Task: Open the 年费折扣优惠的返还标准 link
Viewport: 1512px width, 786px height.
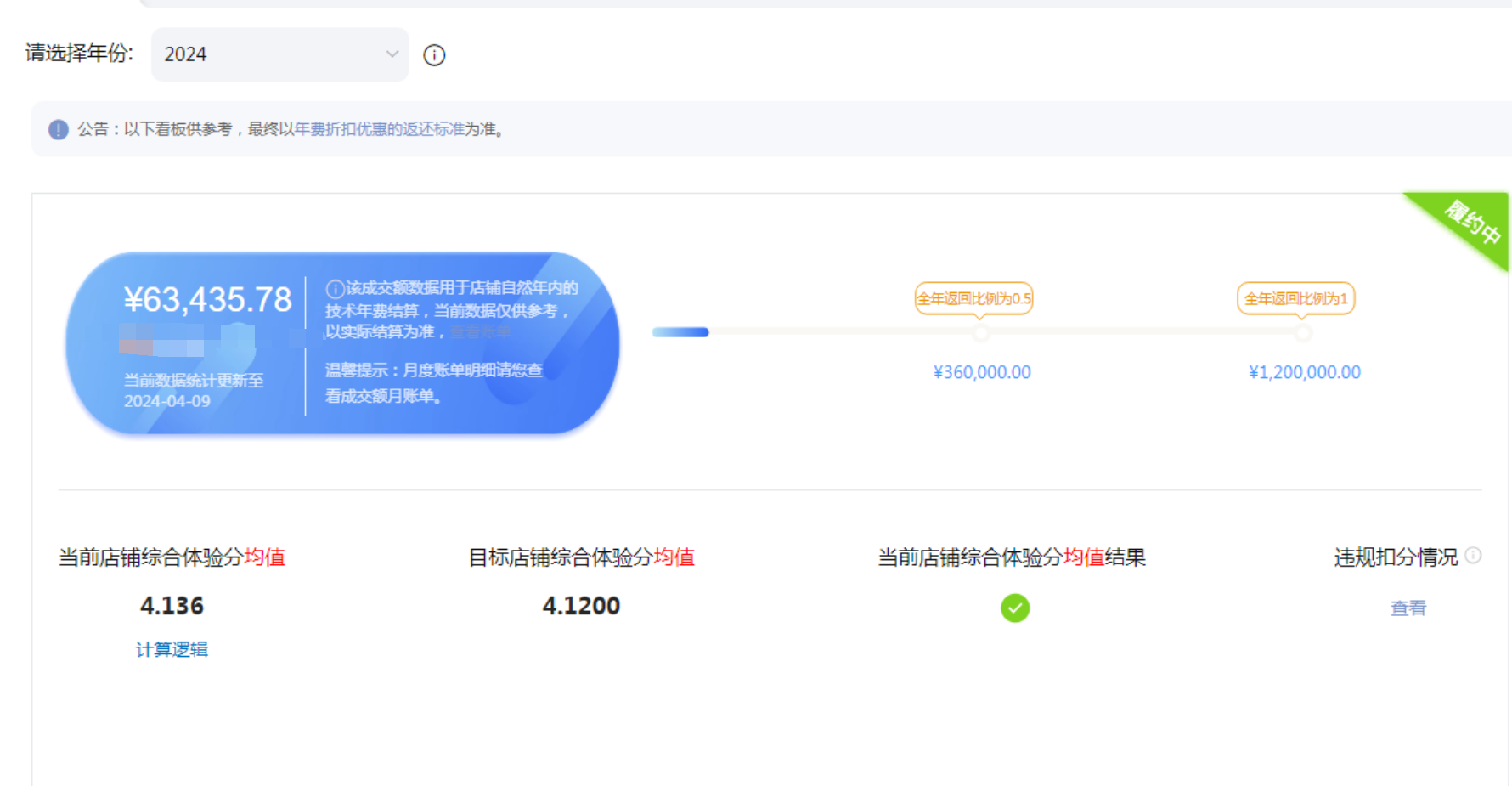Action: pyautogui.click(x=379, y=129)
